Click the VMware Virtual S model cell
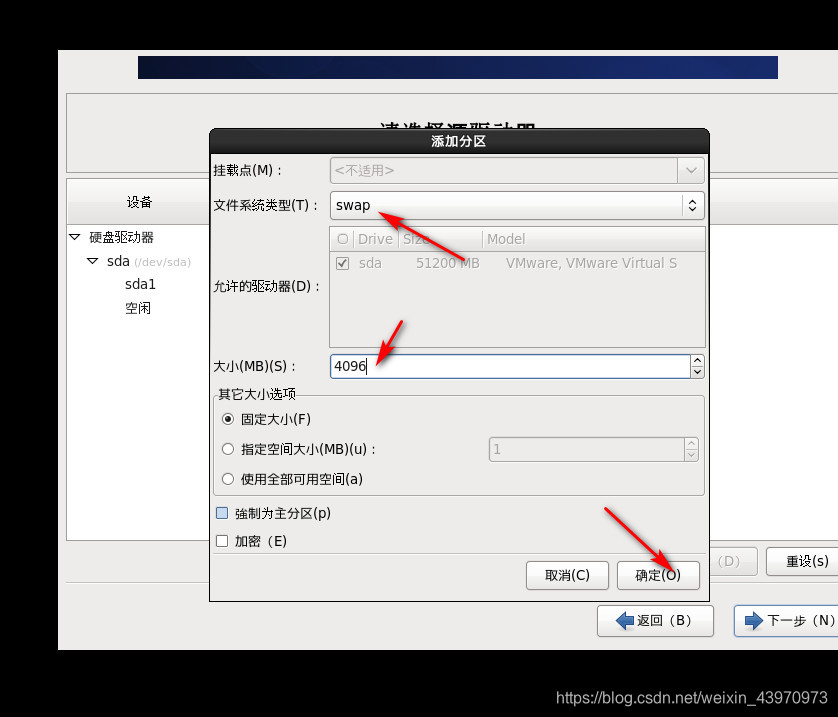Viewport: 838px width, 717px height. (x=591, y=263)
